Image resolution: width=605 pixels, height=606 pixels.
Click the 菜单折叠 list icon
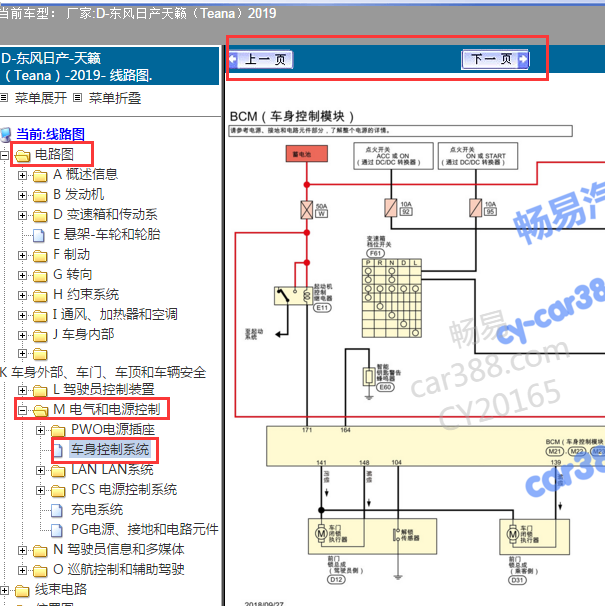[x=78, y=98]
